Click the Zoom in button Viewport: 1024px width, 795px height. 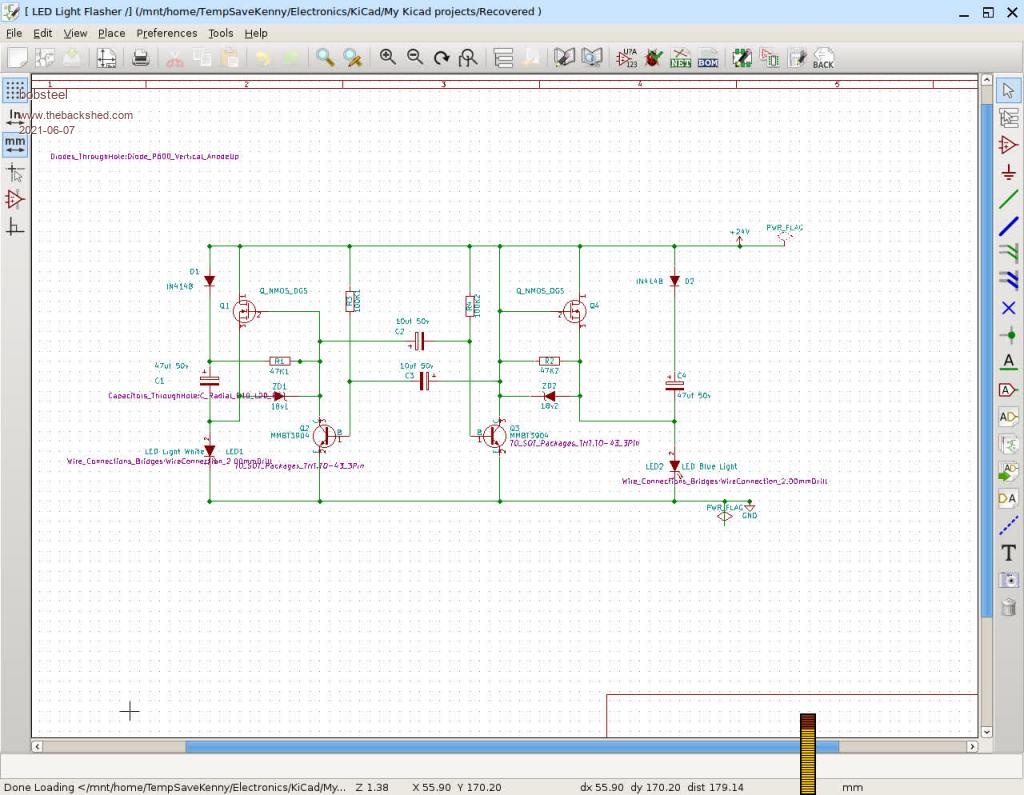point(387,58)
